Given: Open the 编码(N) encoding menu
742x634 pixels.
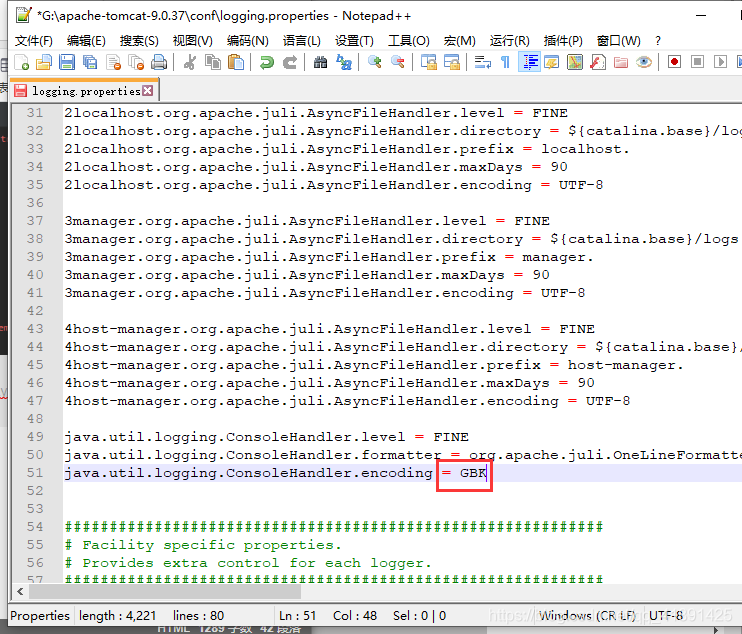Looking at the screenshot, I should (247, 40).
